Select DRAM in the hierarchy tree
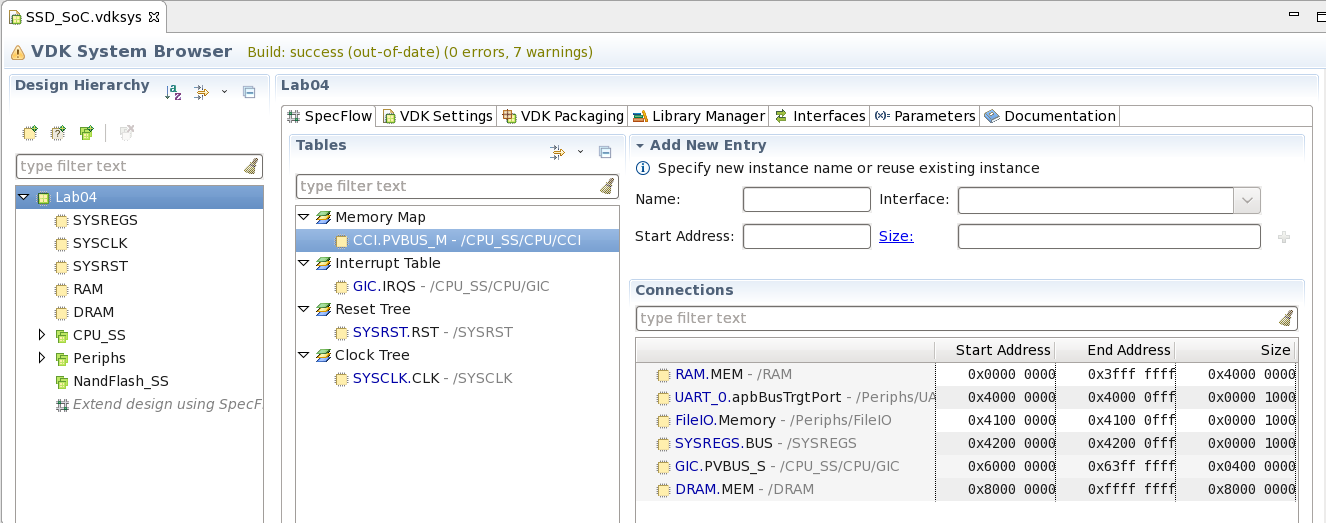The width and height of the screenshot is (1326, 523). [x=93, y=312]
